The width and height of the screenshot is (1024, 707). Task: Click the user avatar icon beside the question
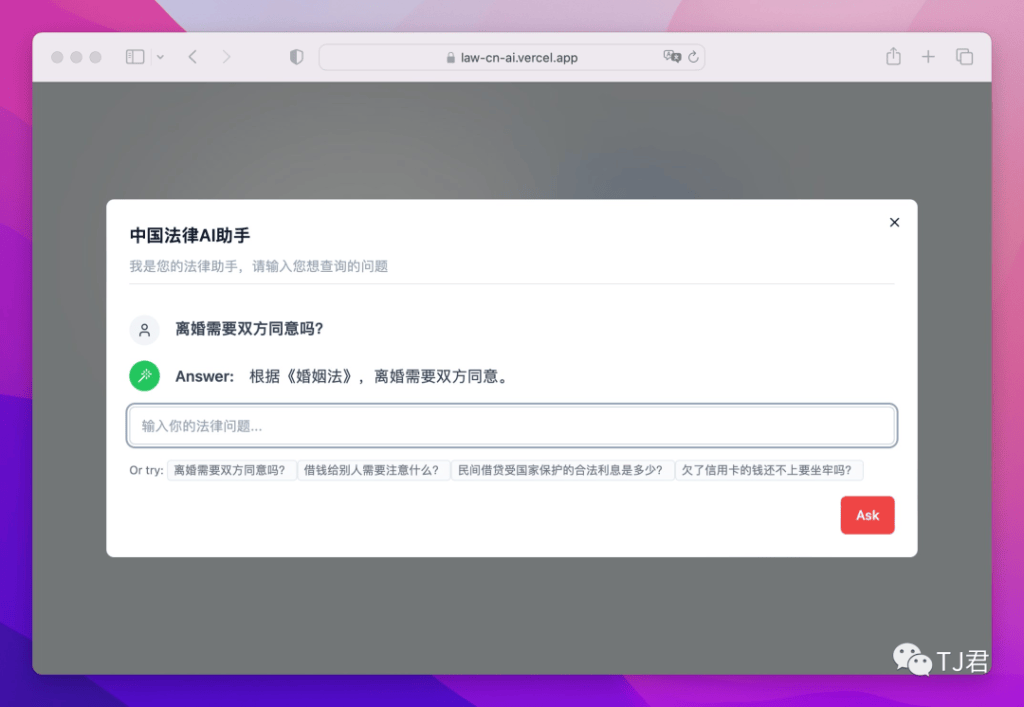[x=145, y=330]
